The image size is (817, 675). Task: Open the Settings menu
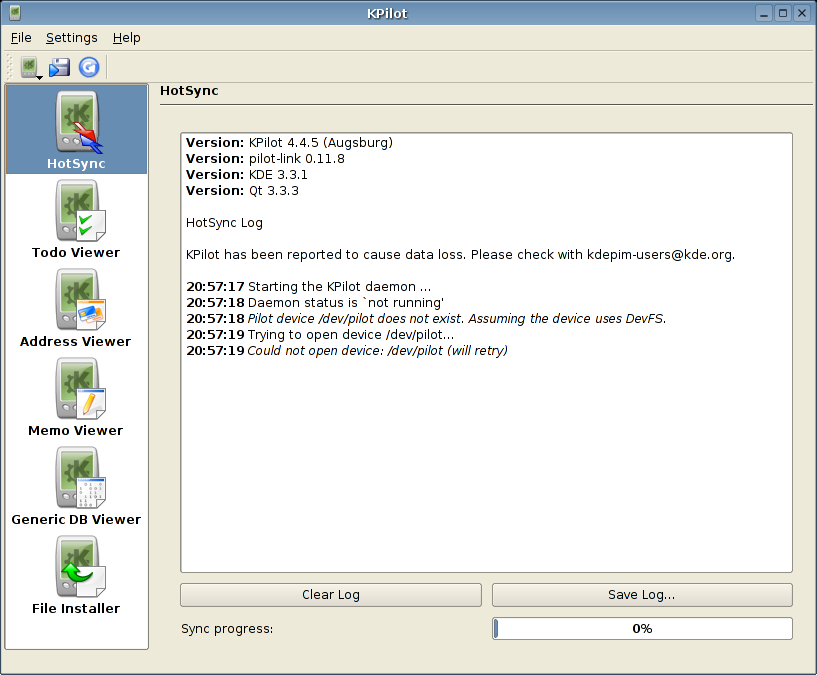71,38
